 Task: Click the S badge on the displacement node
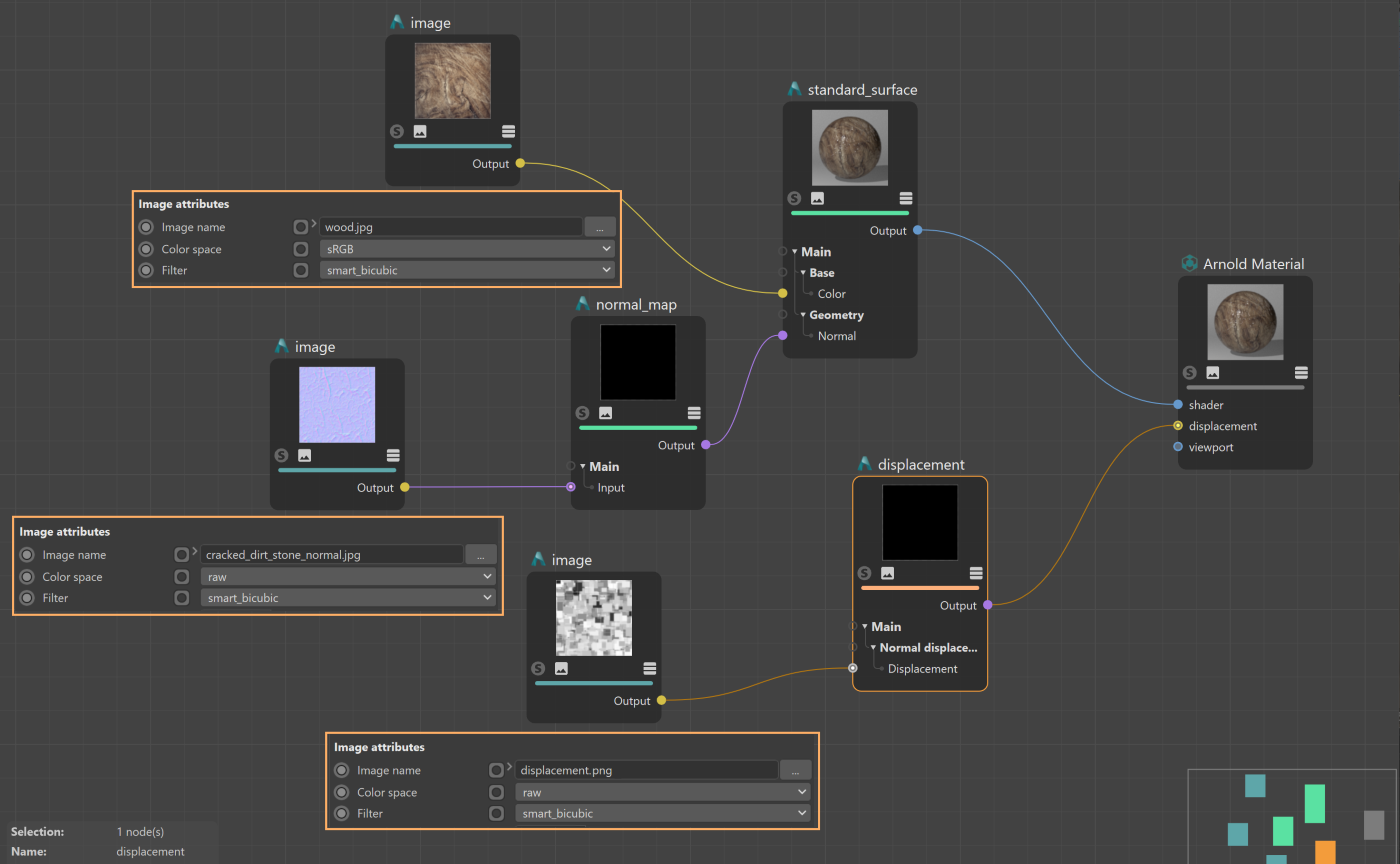click(x=864, y=573)
